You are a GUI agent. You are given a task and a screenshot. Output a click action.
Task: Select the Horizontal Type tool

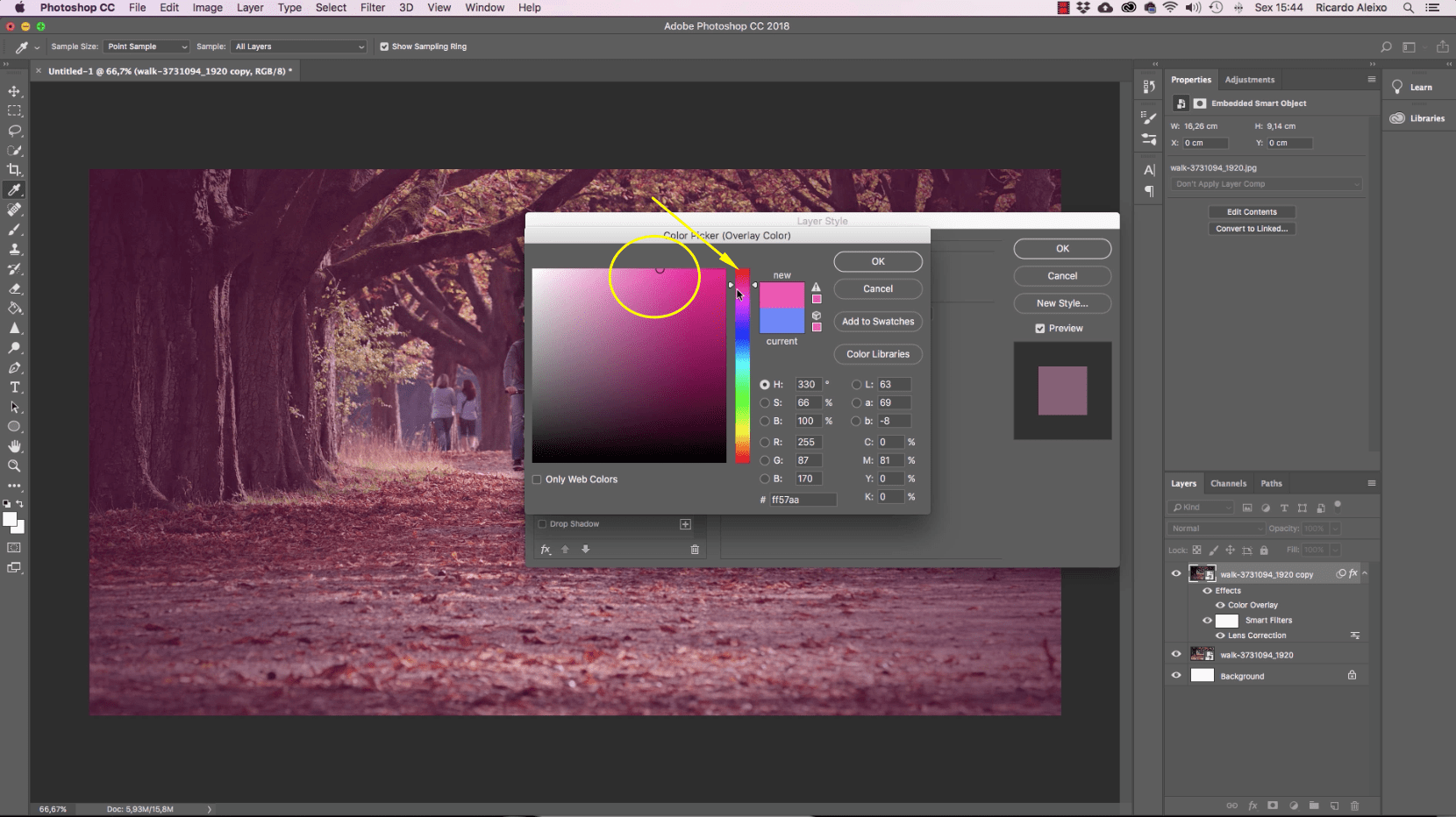(15, 387)
